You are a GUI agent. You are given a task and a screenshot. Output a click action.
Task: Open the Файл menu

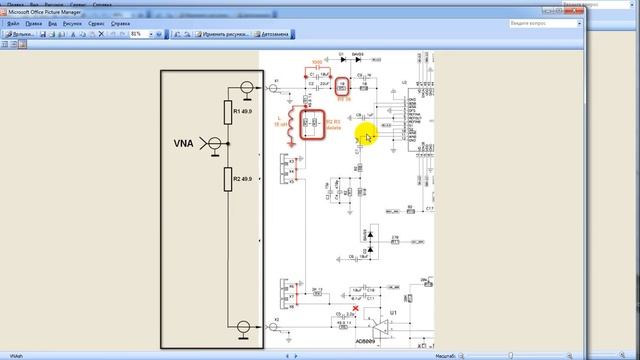pos(13,24)
